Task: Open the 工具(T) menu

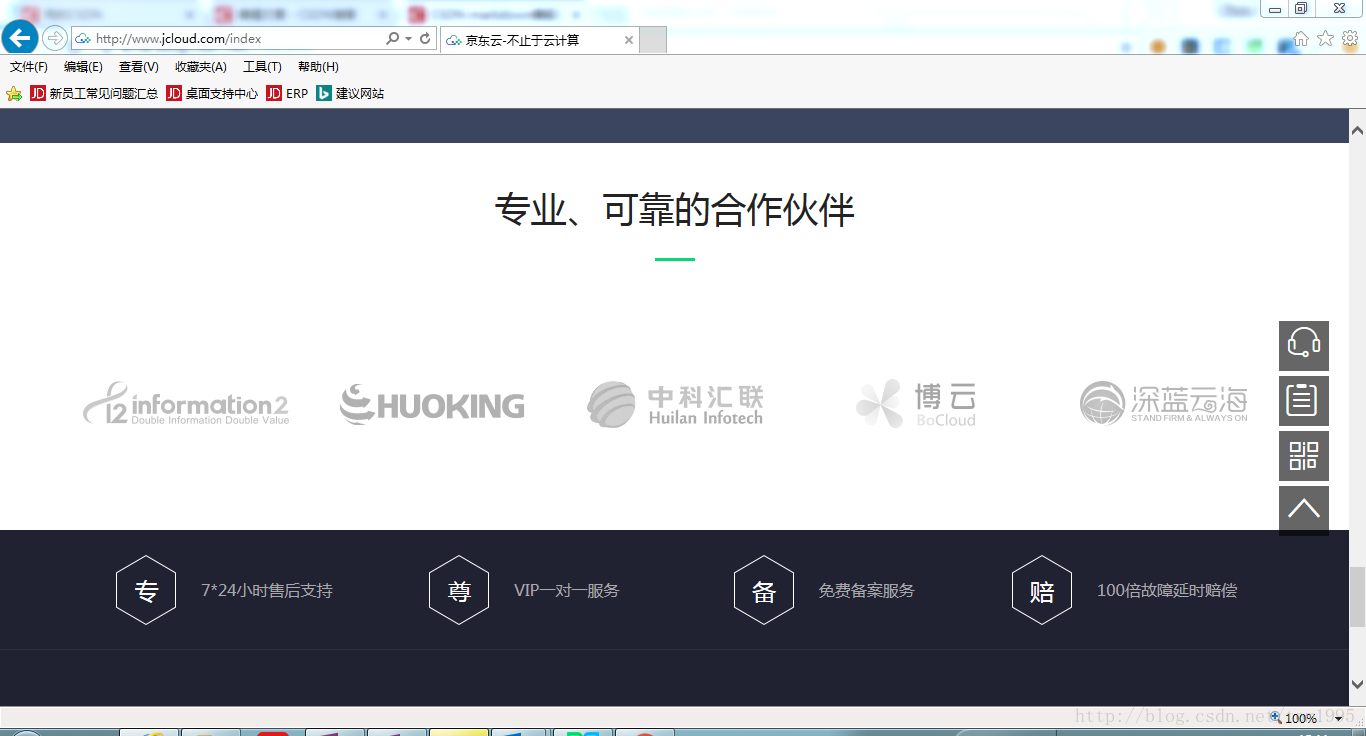Action: tap(262, 67)
